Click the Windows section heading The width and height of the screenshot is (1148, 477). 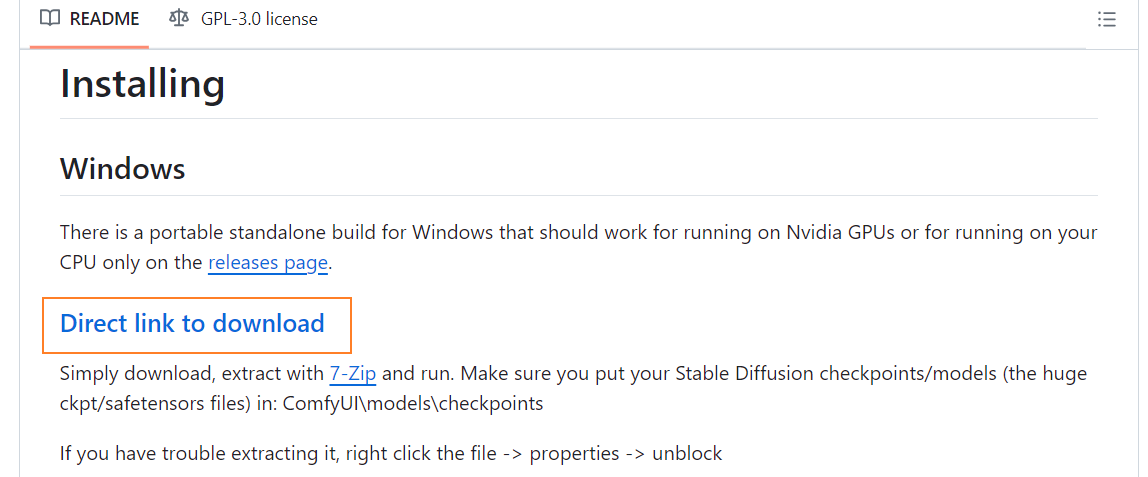[x=122, y=168]
